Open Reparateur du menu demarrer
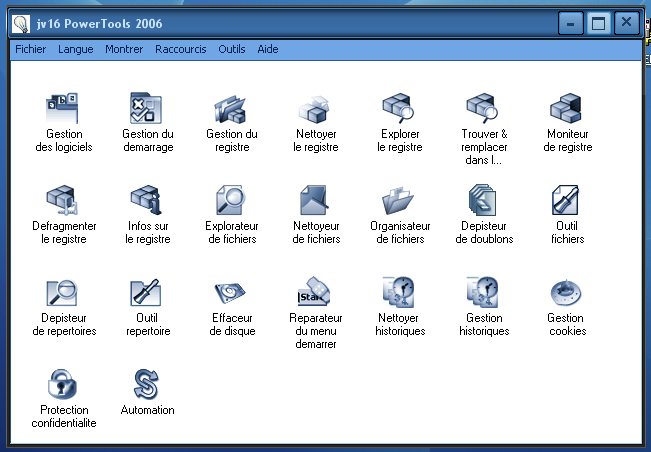651x452 pixels. pos(316,294)
